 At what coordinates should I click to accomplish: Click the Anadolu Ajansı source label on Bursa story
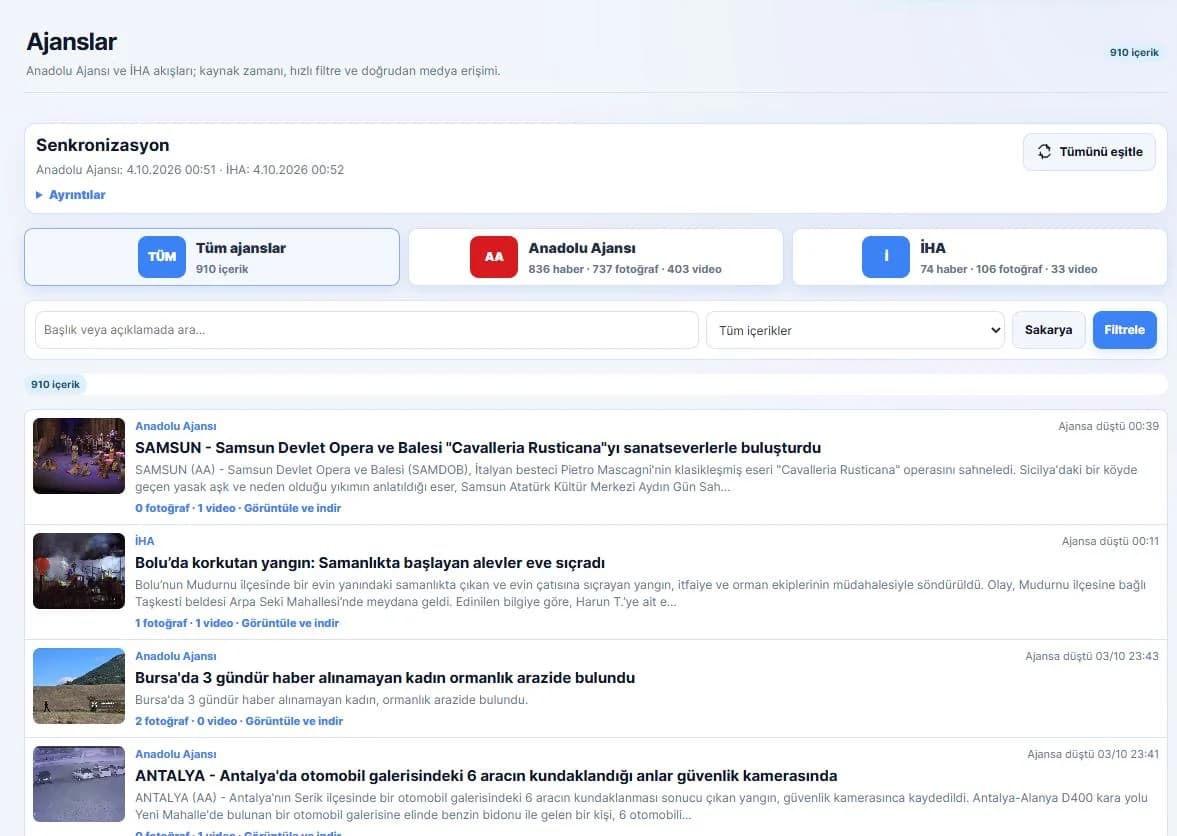click(x=176, y=656)
